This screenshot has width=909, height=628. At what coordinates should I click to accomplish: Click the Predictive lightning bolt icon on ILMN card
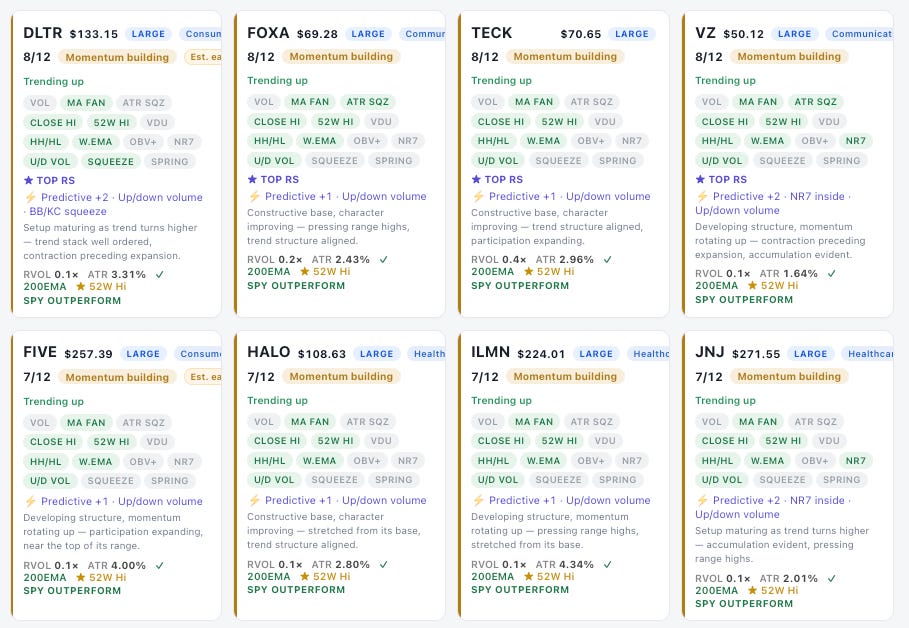tap(478, 500)
